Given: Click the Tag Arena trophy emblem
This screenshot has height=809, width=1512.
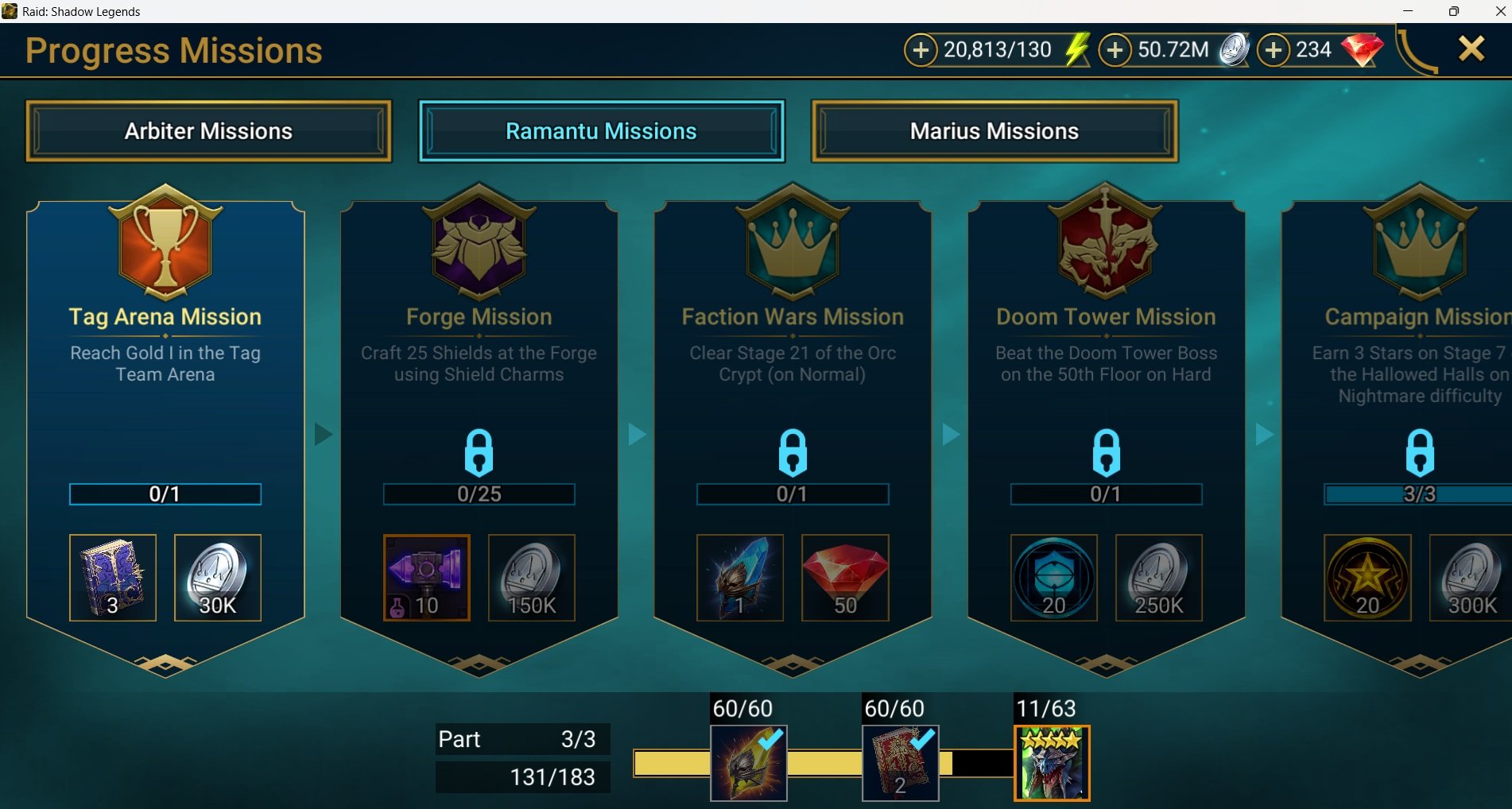Looking at the screenshot, I should (165, 242).
